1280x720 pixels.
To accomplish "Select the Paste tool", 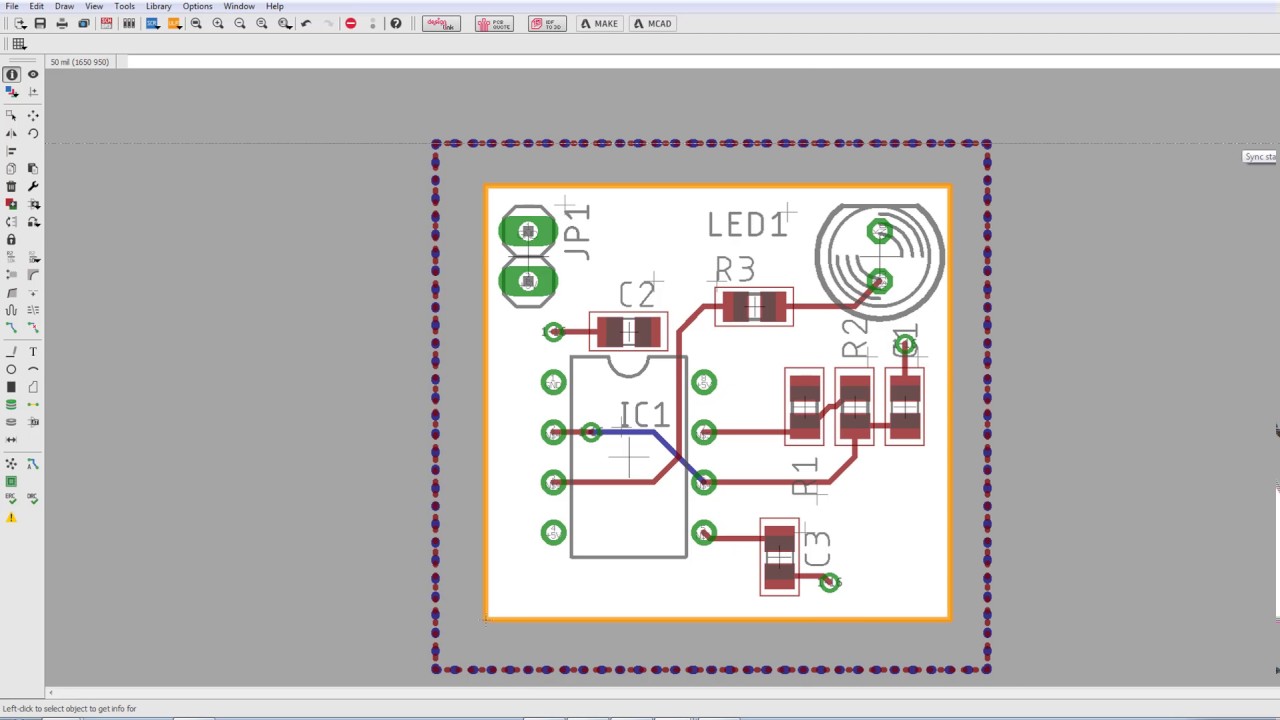I will pos(33,169).
